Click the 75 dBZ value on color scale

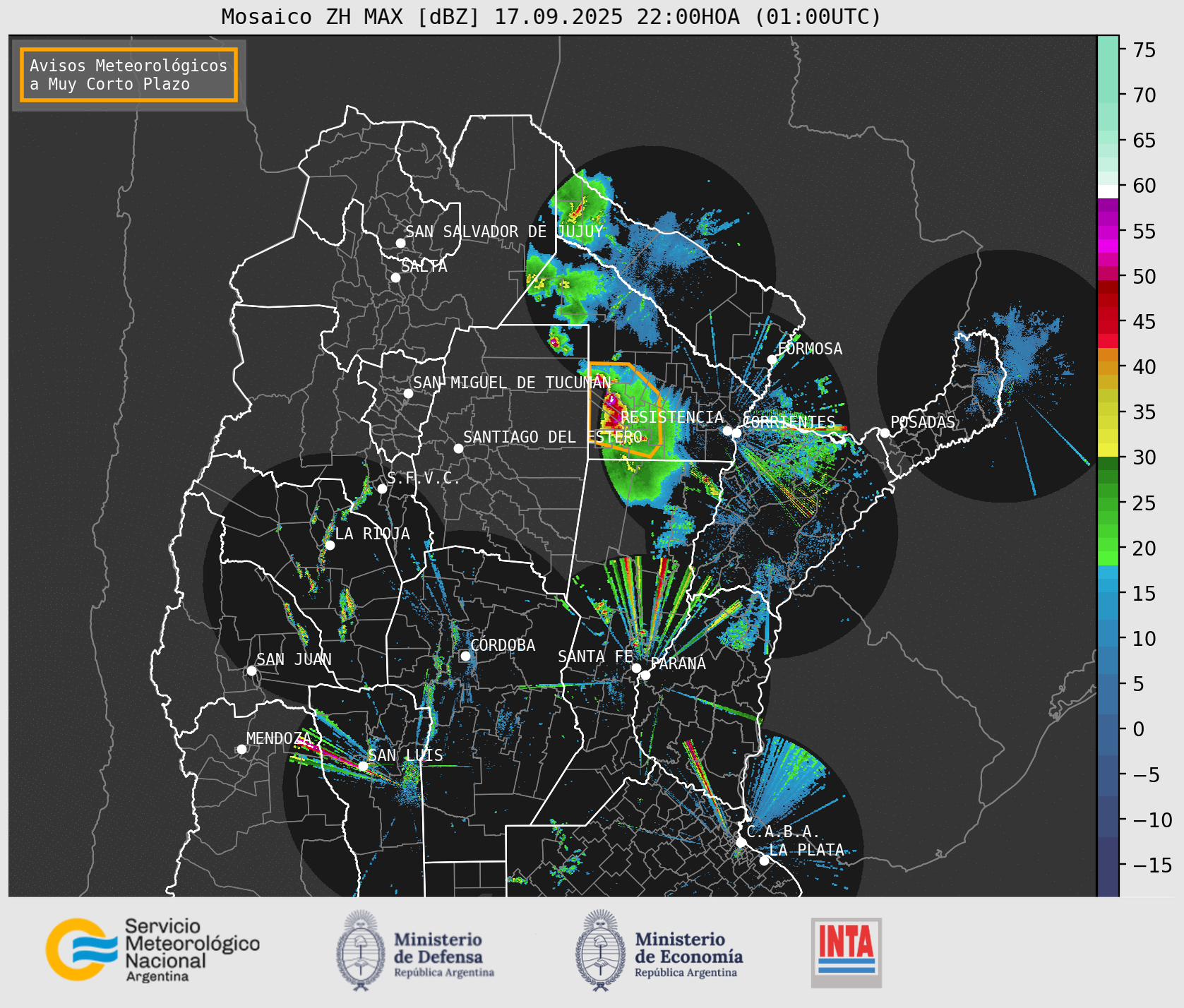(x=1144, y=50)
